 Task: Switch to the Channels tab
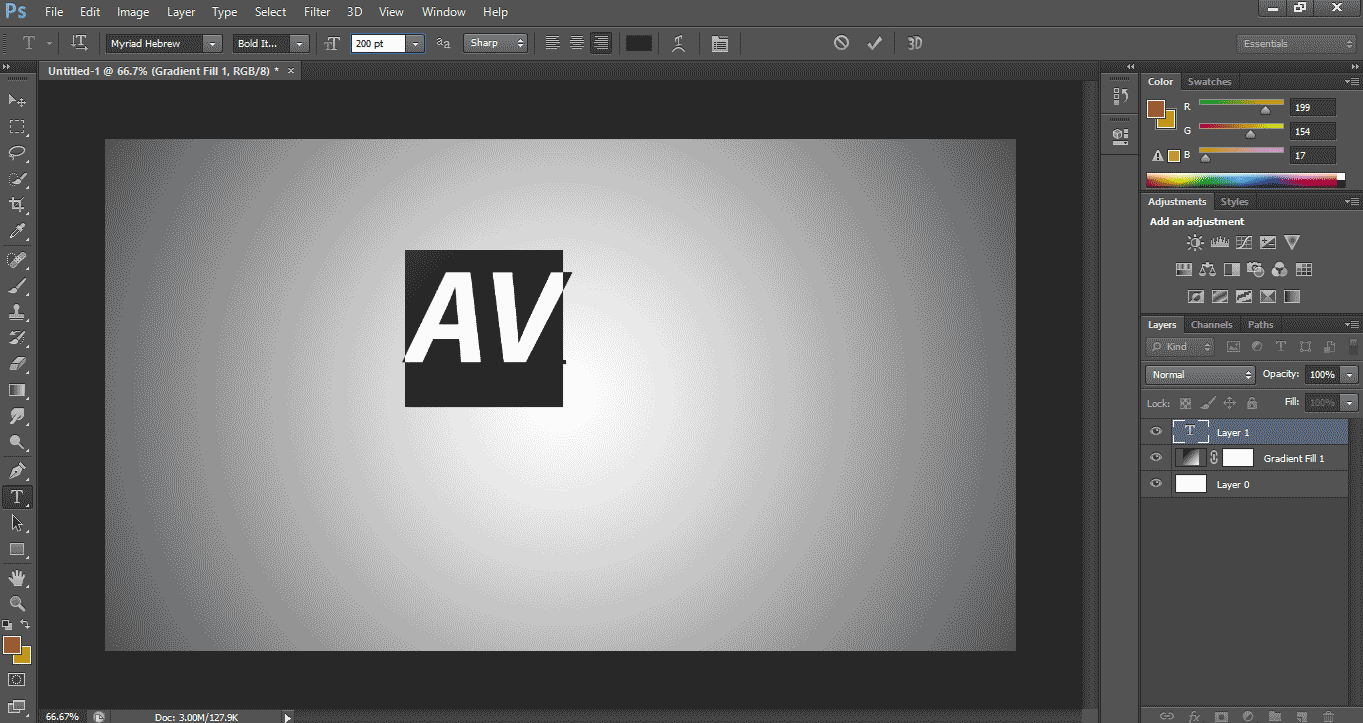point(1211,324)
